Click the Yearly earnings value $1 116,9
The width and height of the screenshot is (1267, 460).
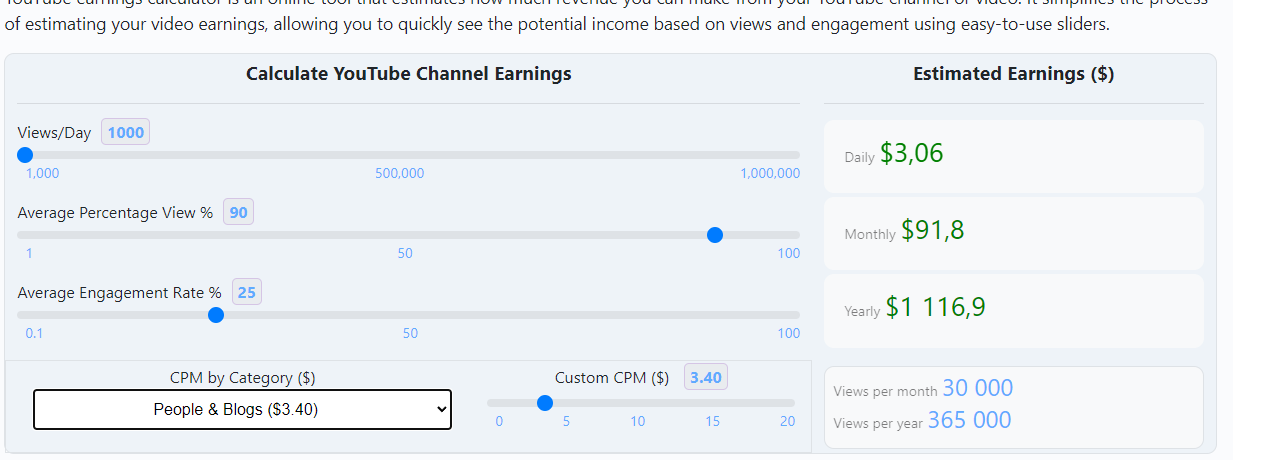pyautogui.click(x=936, y=307)
